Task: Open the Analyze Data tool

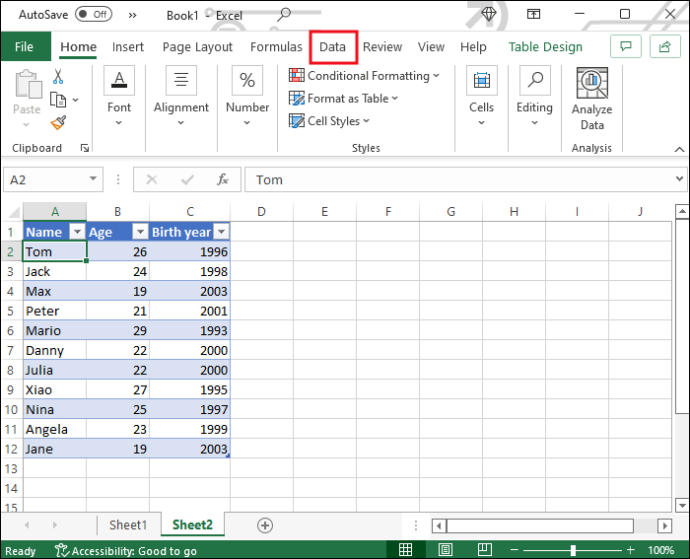Action: pos(592,99)
